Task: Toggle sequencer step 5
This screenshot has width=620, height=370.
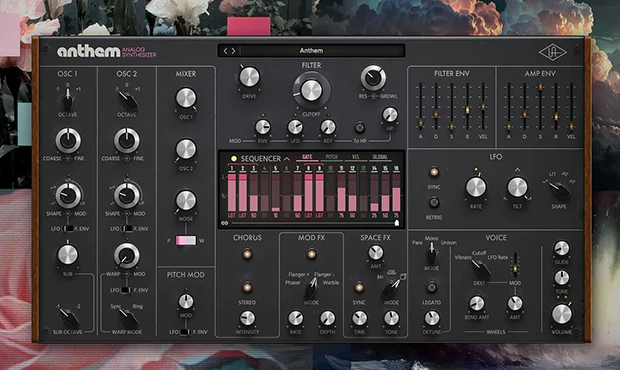Action: coord(276,168)
